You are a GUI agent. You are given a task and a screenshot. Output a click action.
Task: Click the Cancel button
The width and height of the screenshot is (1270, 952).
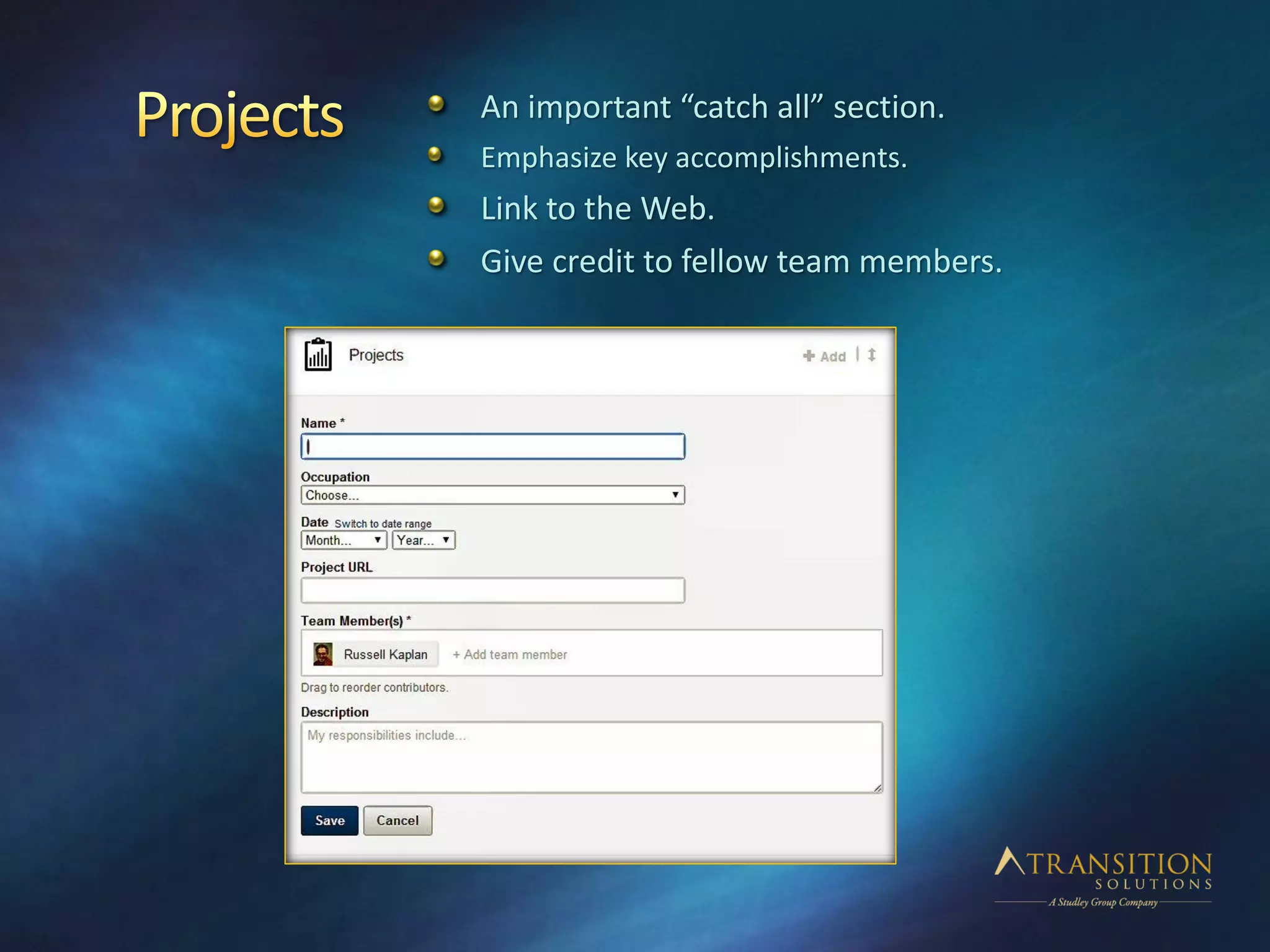pyautogui.click(x=397, y=821)
